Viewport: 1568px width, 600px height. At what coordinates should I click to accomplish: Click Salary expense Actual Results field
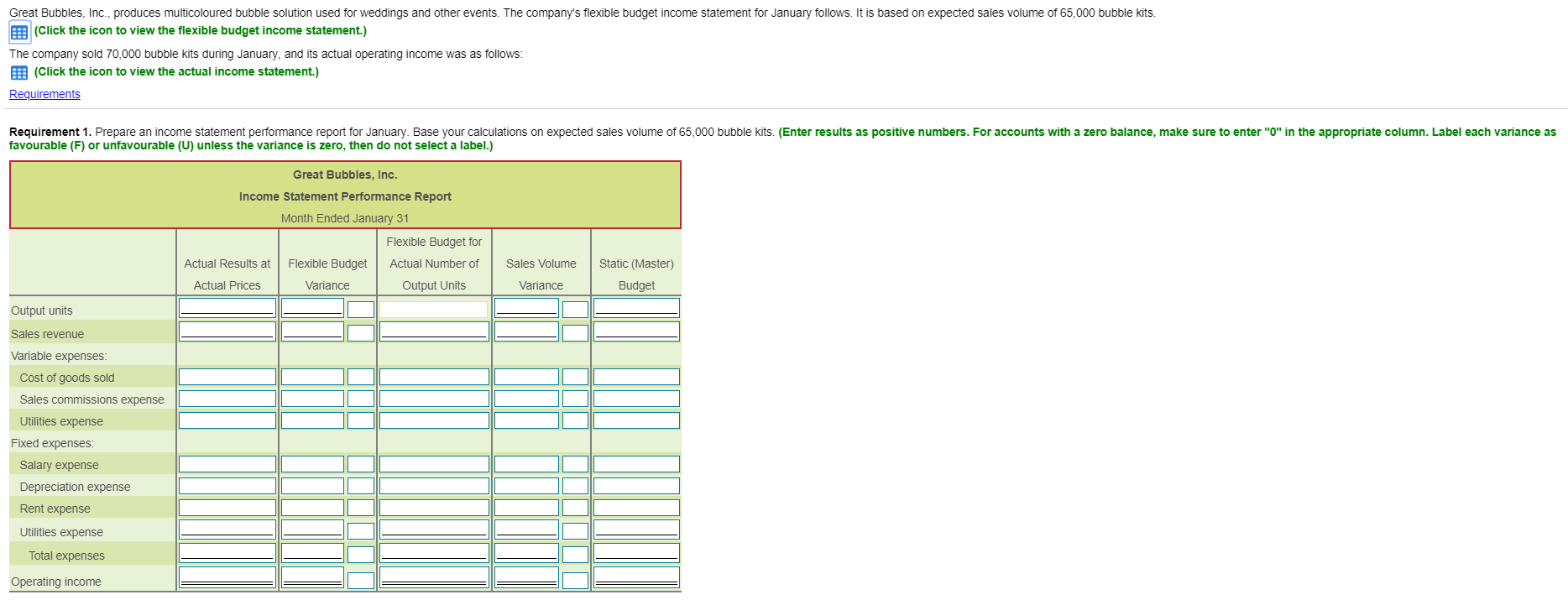click(x=227, y=464)
